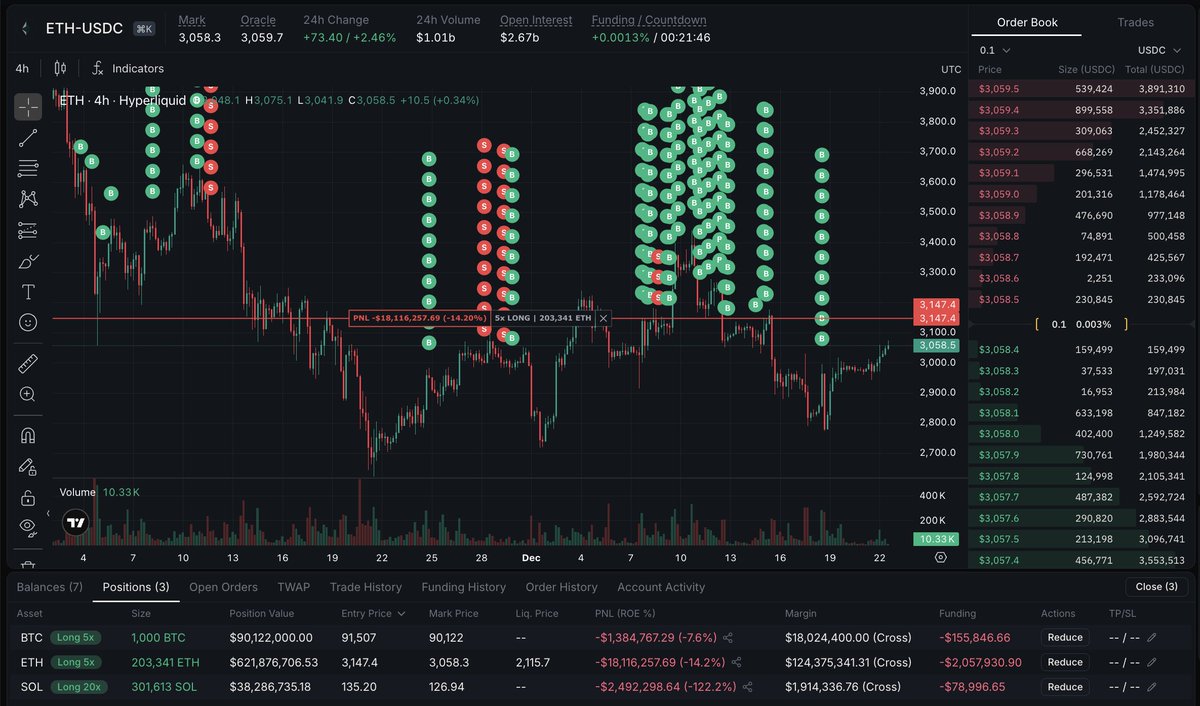Toggle visibility of all drawings
Screen dimensions: 1200x706
pyautogui.click(x=28, y=526)
